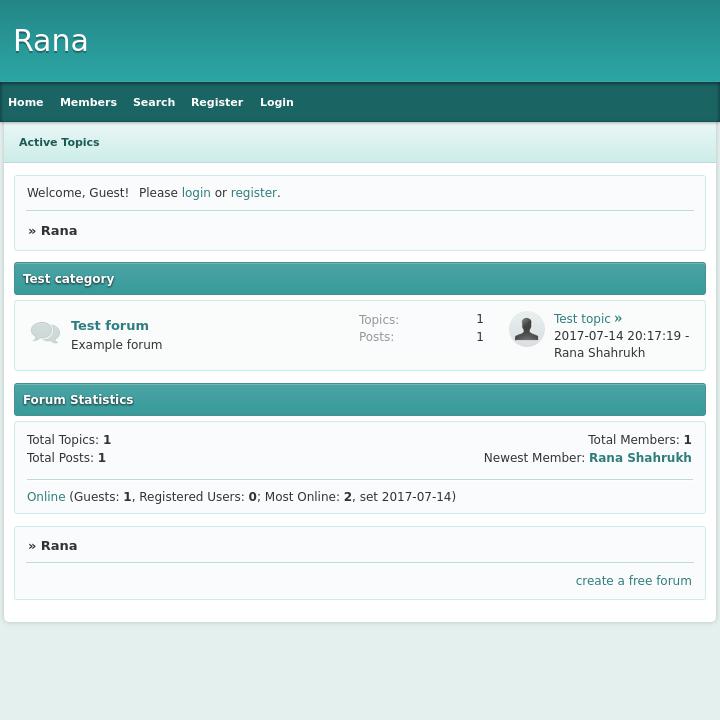Open the Test topic latest post link
720x720 pixels.
[x=582, y=319]
